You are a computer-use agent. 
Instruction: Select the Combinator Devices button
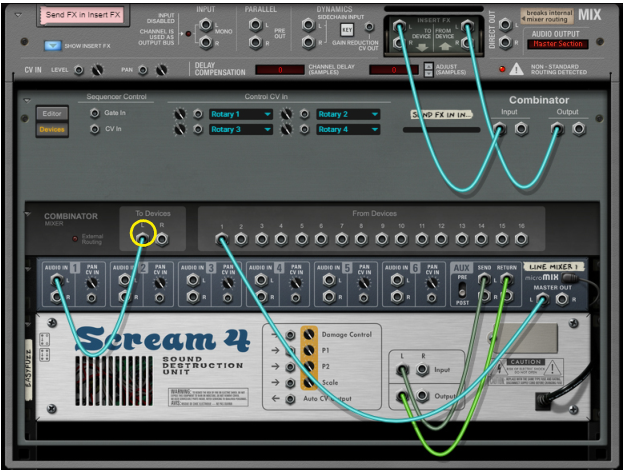pos(52,129)
